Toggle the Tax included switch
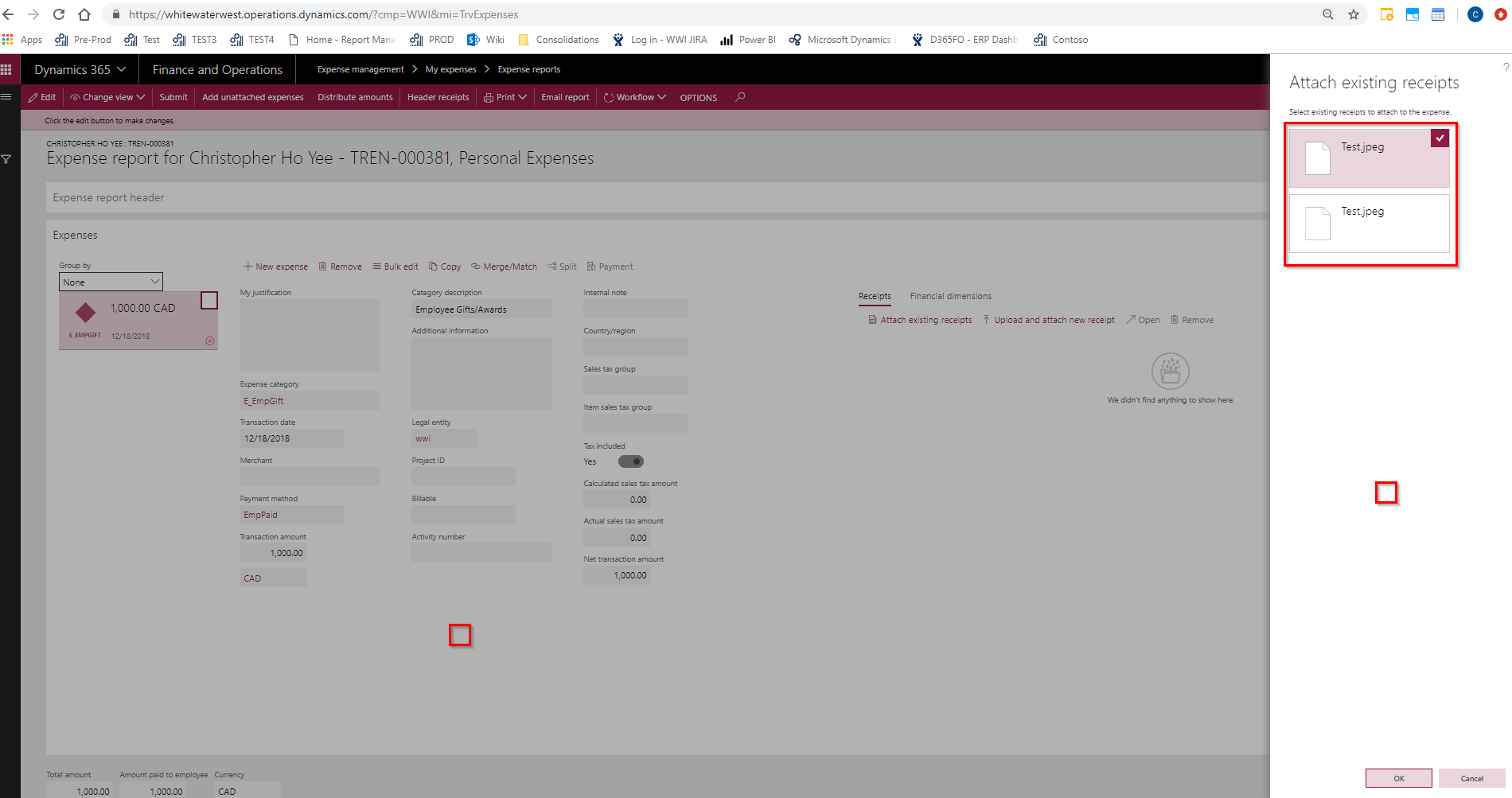1512x798 pixels. point(631,461)
